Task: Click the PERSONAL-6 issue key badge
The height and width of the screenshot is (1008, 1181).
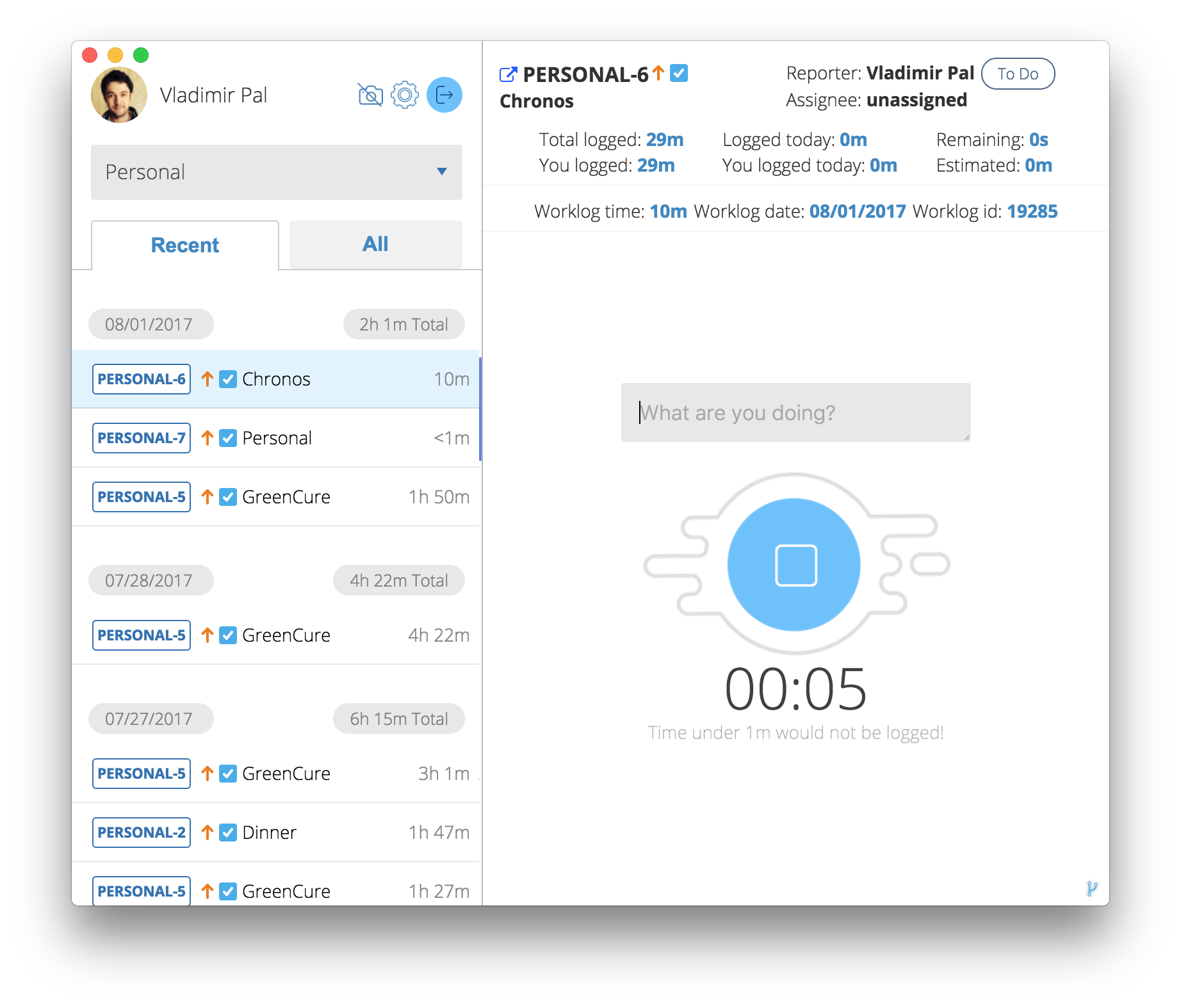Action: (141, 378)
